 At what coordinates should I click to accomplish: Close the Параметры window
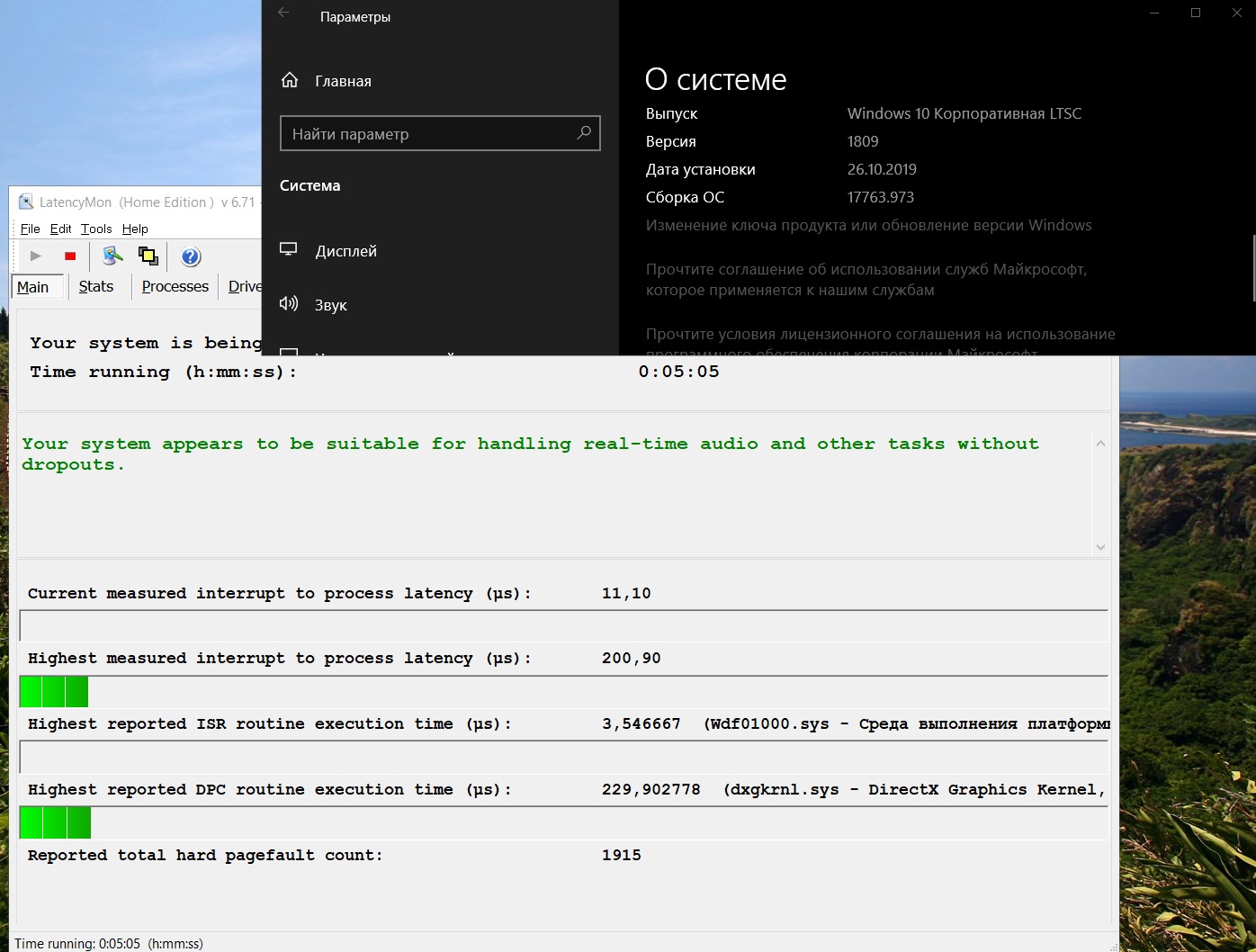click(1237, 13)
